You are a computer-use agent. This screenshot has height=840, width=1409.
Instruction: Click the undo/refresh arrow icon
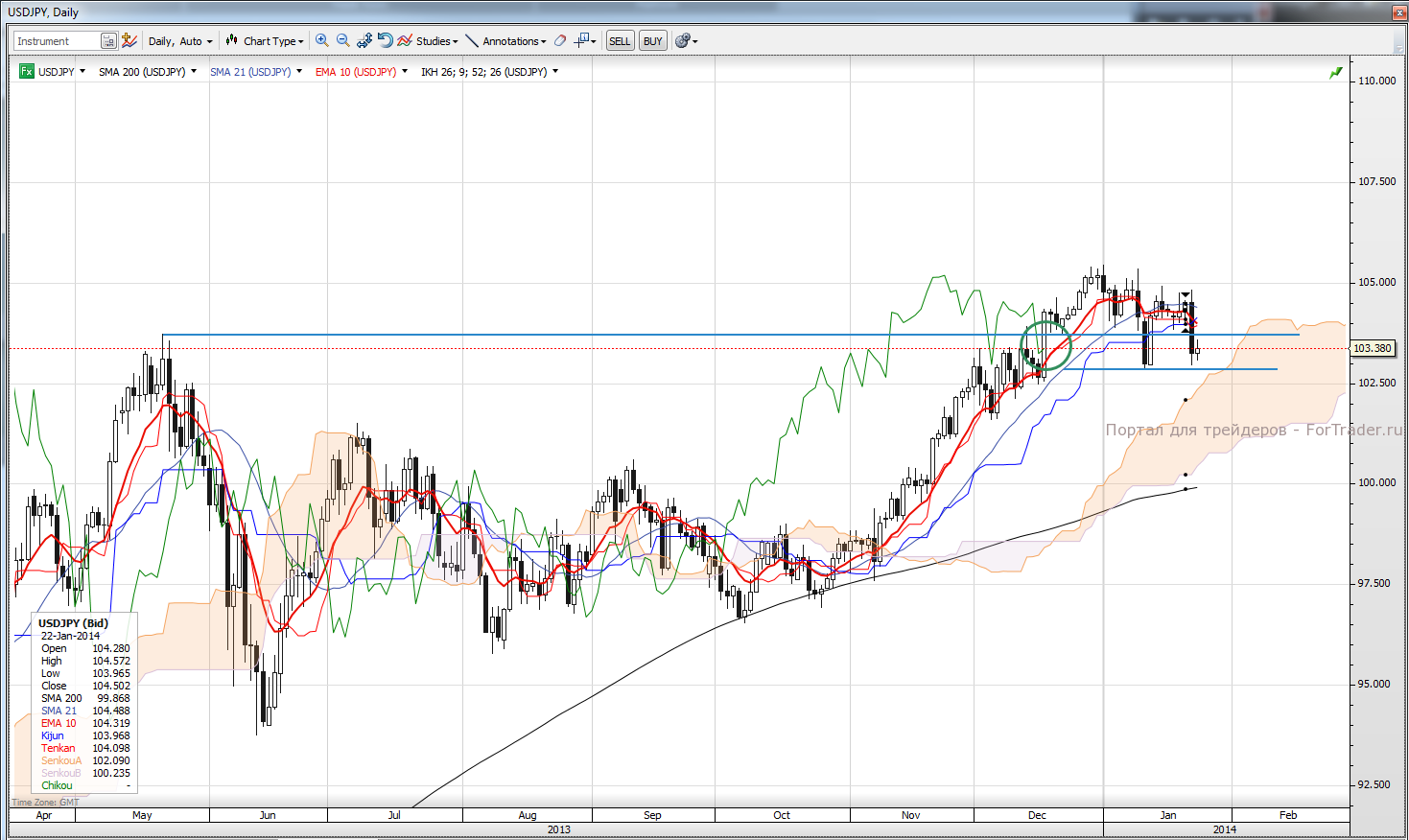pyautogui.click(x=385, y=40)
